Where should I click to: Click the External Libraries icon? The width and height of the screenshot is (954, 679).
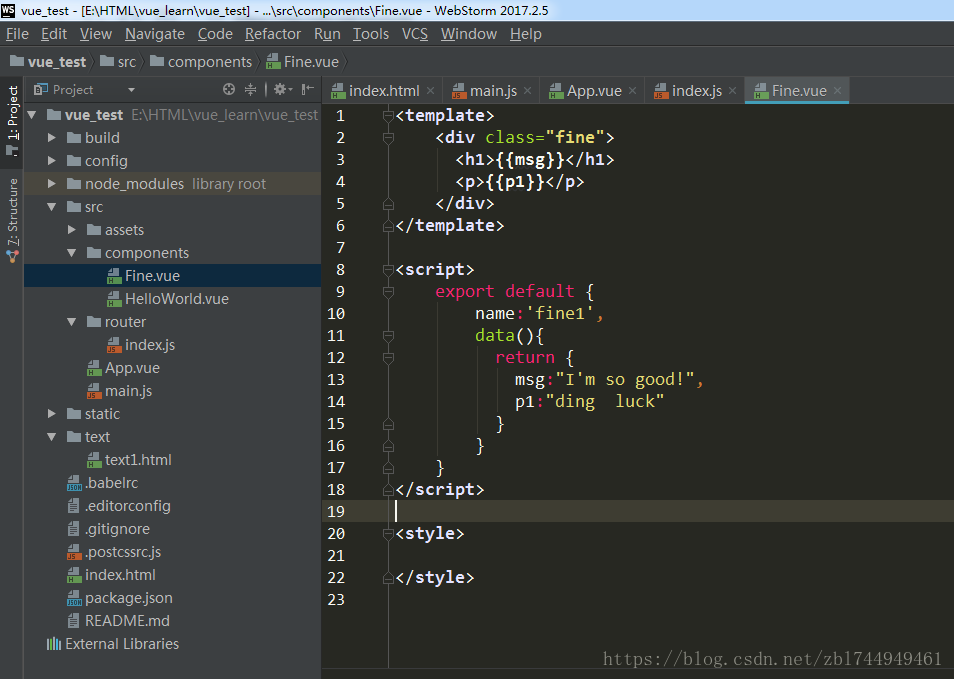point(54,644)
